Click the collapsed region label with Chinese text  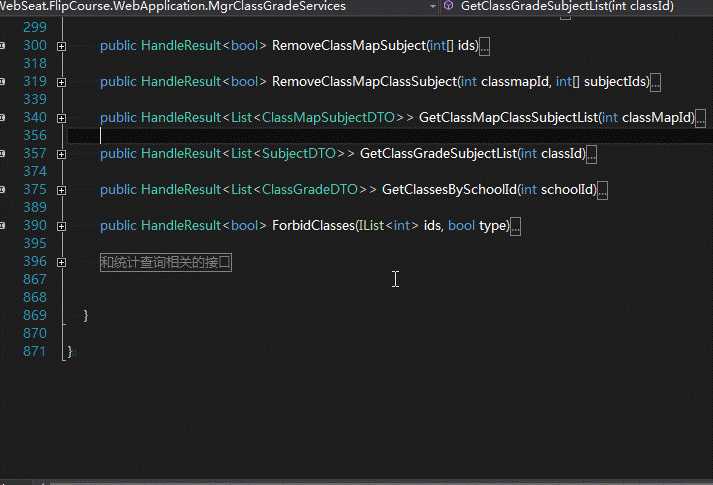click(166, 262)
